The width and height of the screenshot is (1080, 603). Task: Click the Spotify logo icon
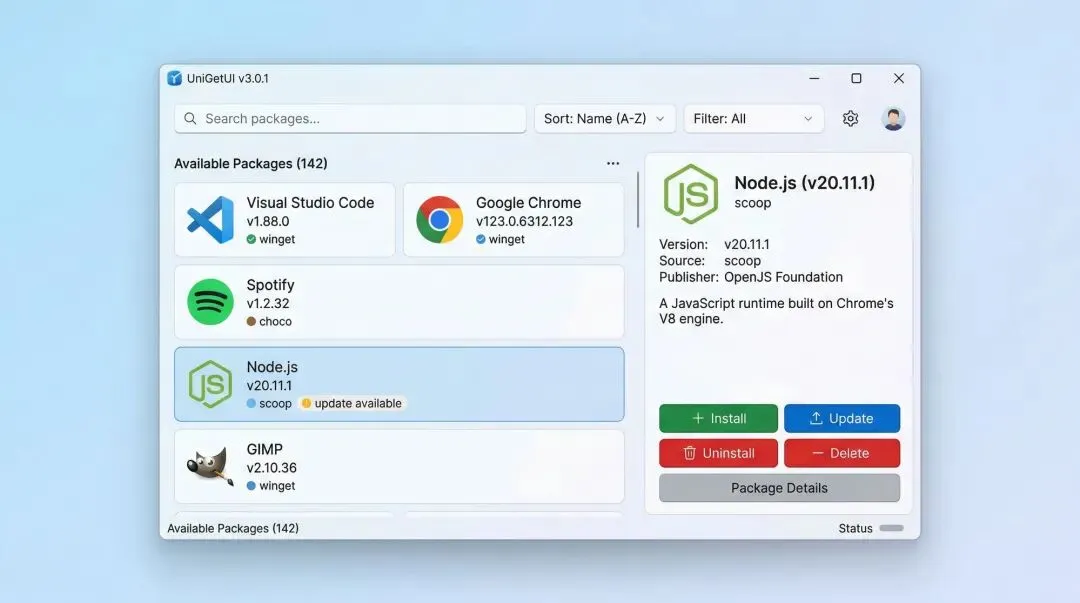tap(210, 302)
